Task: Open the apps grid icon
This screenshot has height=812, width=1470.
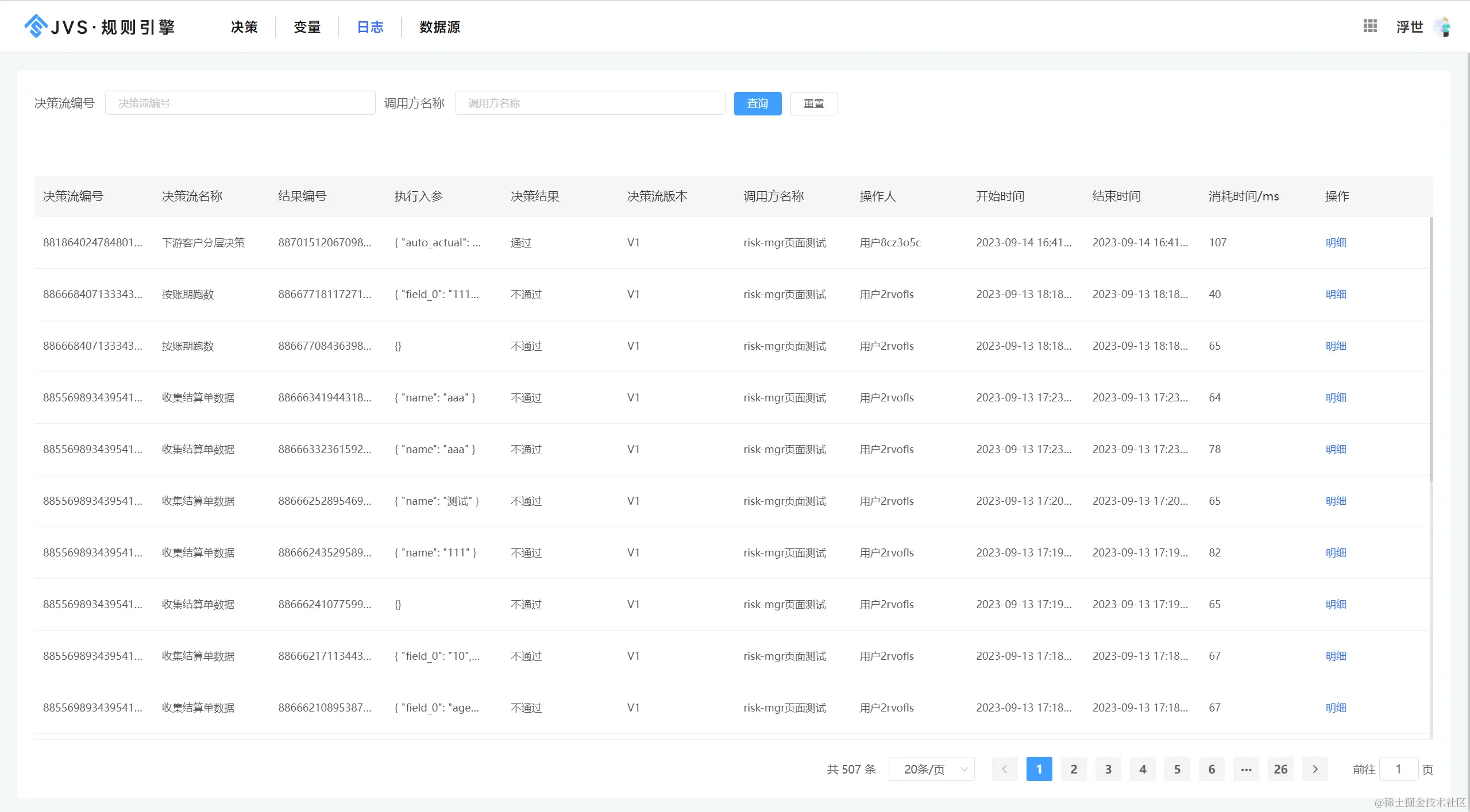Action: coord(1369,26)
